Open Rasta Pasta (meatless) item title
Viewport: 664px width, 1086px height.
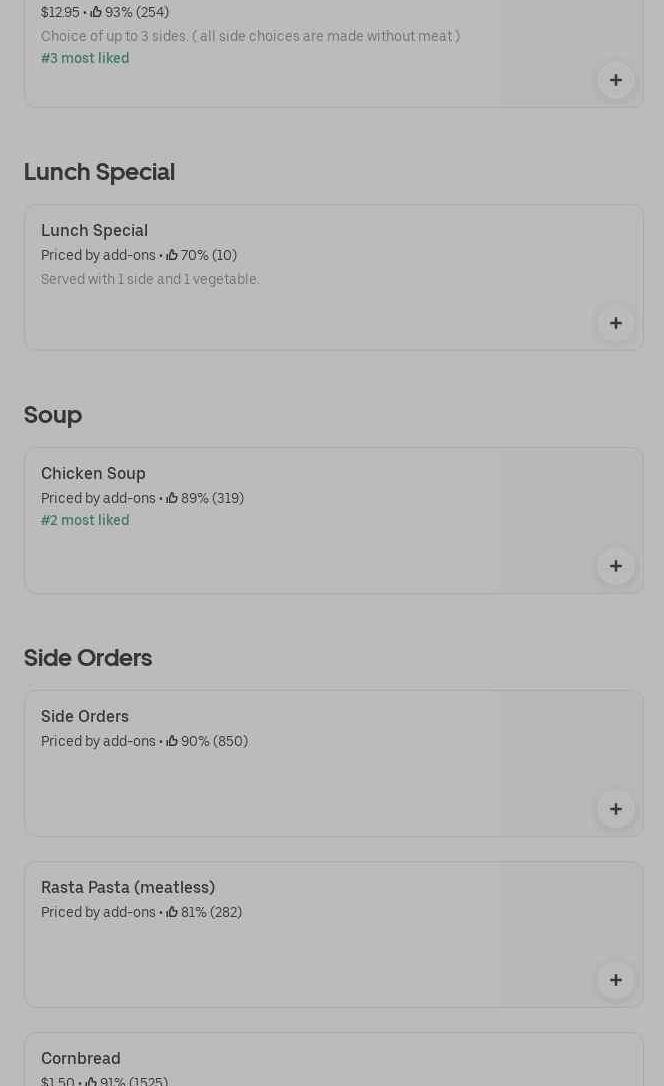[x=128, y=887]
